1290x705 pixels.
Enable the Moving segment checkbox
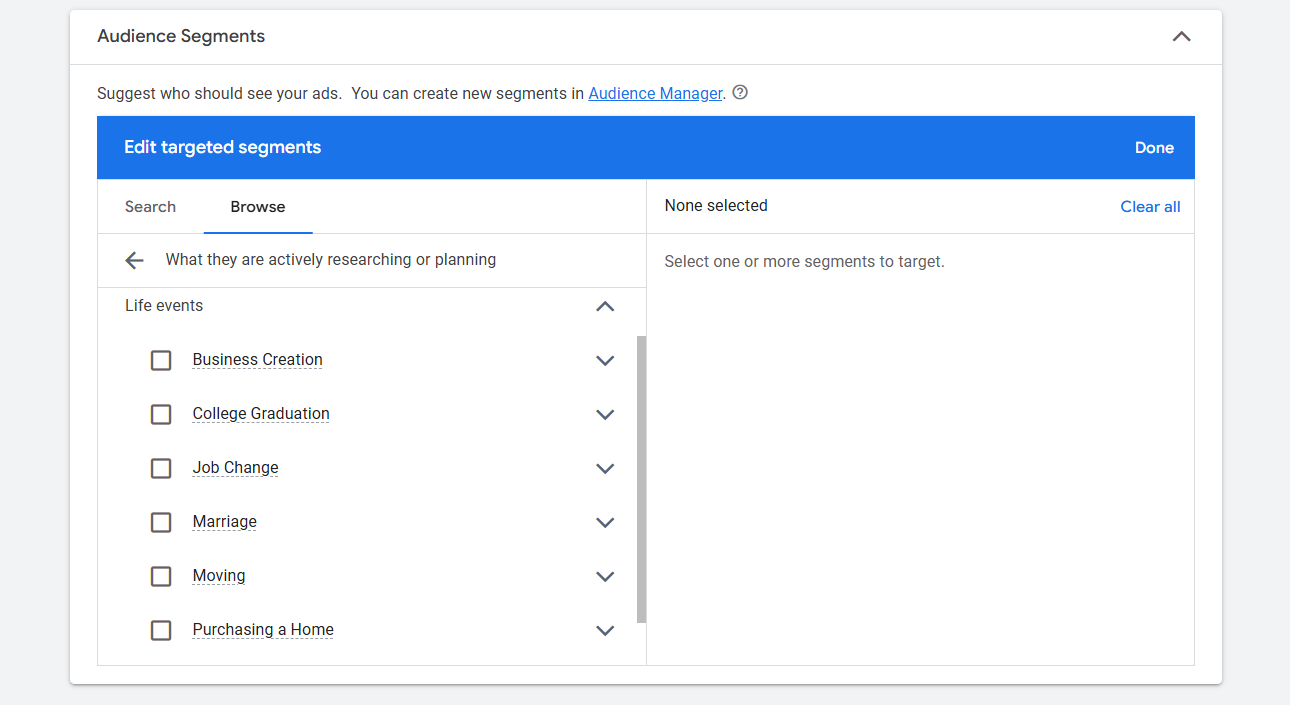161,576
